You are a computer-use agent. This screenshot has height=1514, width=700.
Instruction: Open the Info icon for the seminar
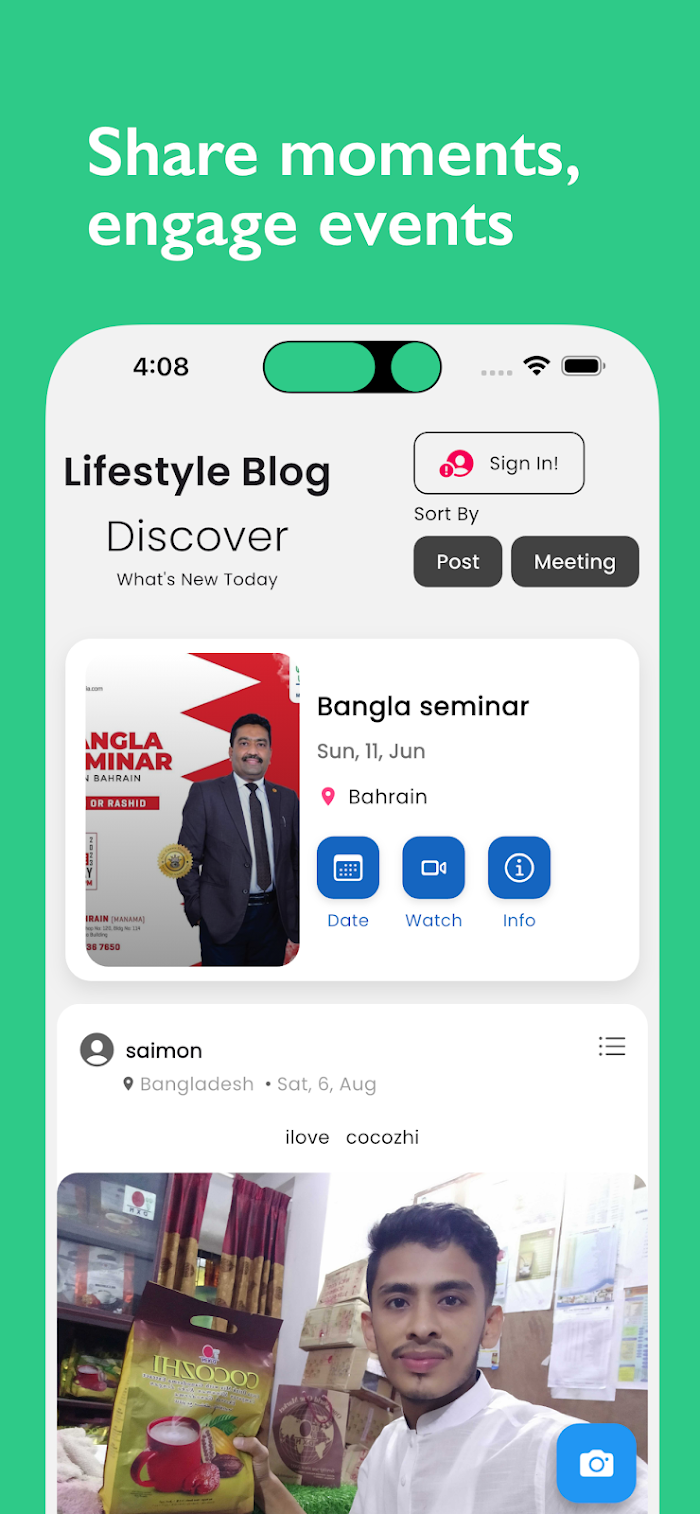519,868
